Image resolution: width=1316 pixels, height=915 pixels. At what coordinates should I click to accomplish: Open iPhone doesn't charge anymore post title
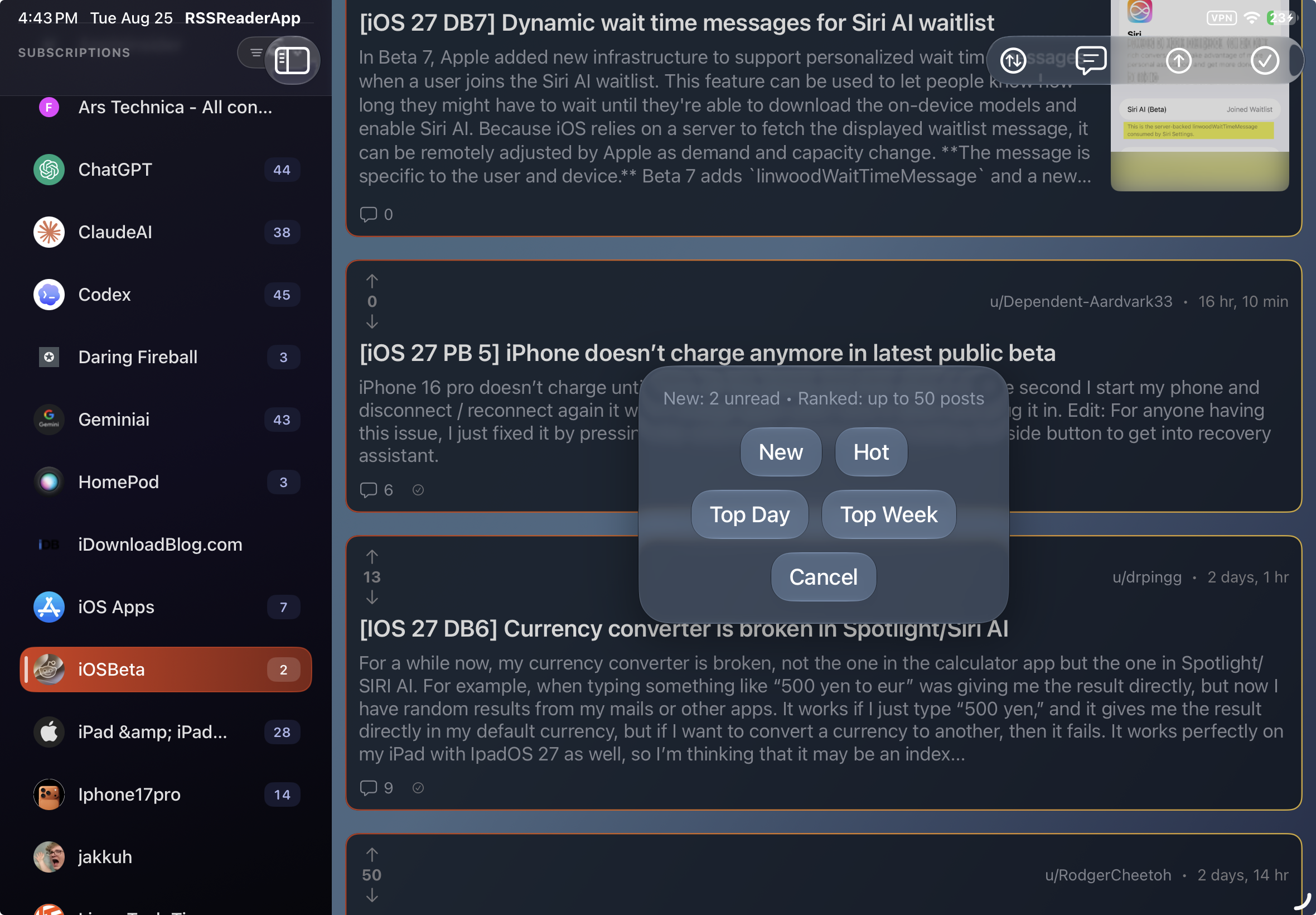(707, 353)
